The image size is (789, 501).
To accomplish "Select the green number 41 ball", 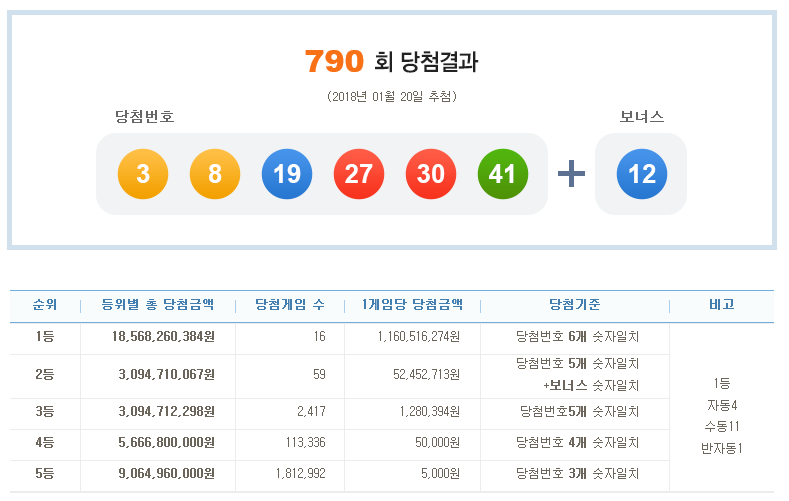I will [x=502, y=174].
